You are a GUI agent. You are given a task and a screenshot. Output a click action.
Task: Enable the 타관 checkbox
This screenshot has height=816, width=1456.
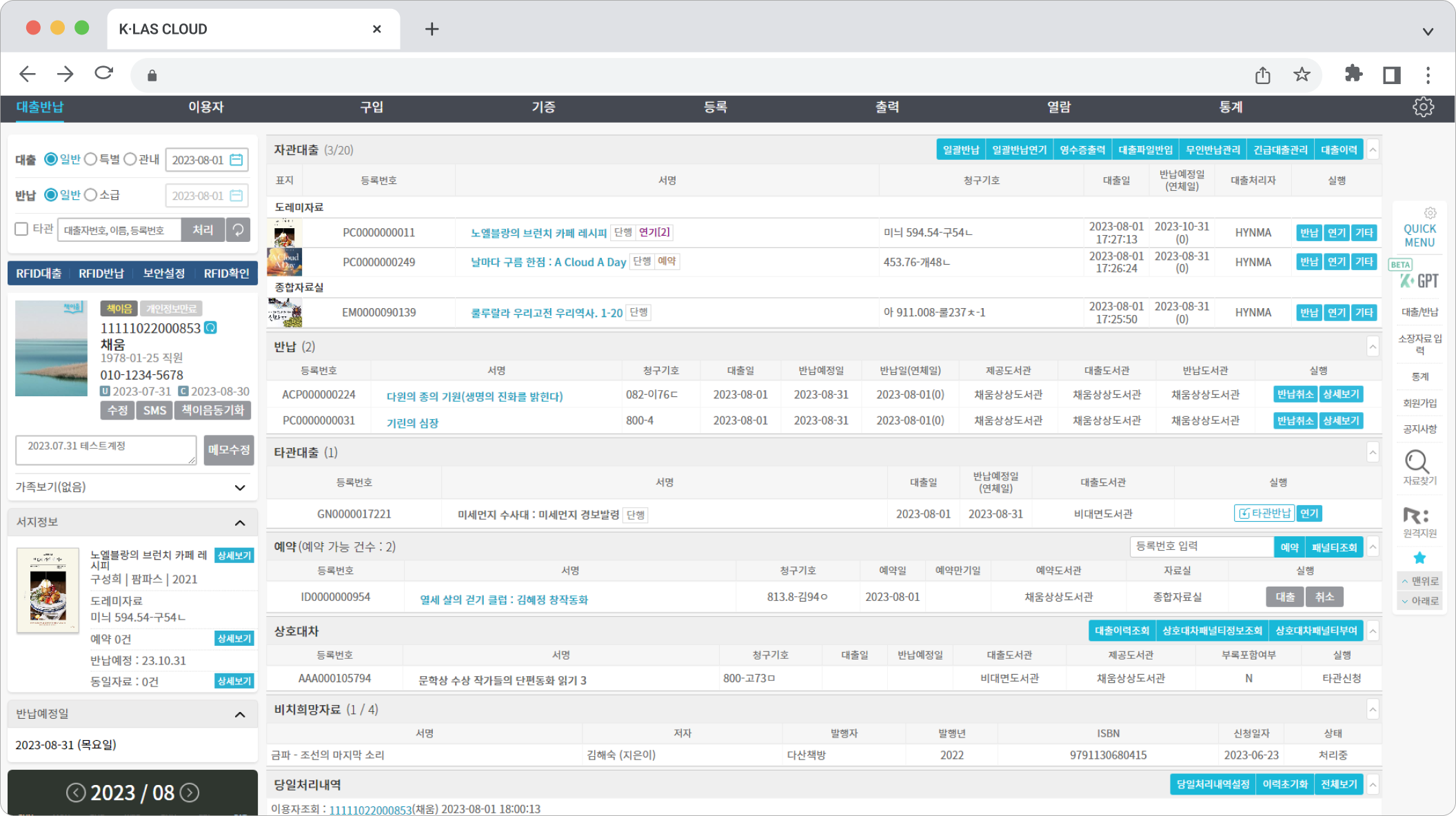(x=21, y=229)
